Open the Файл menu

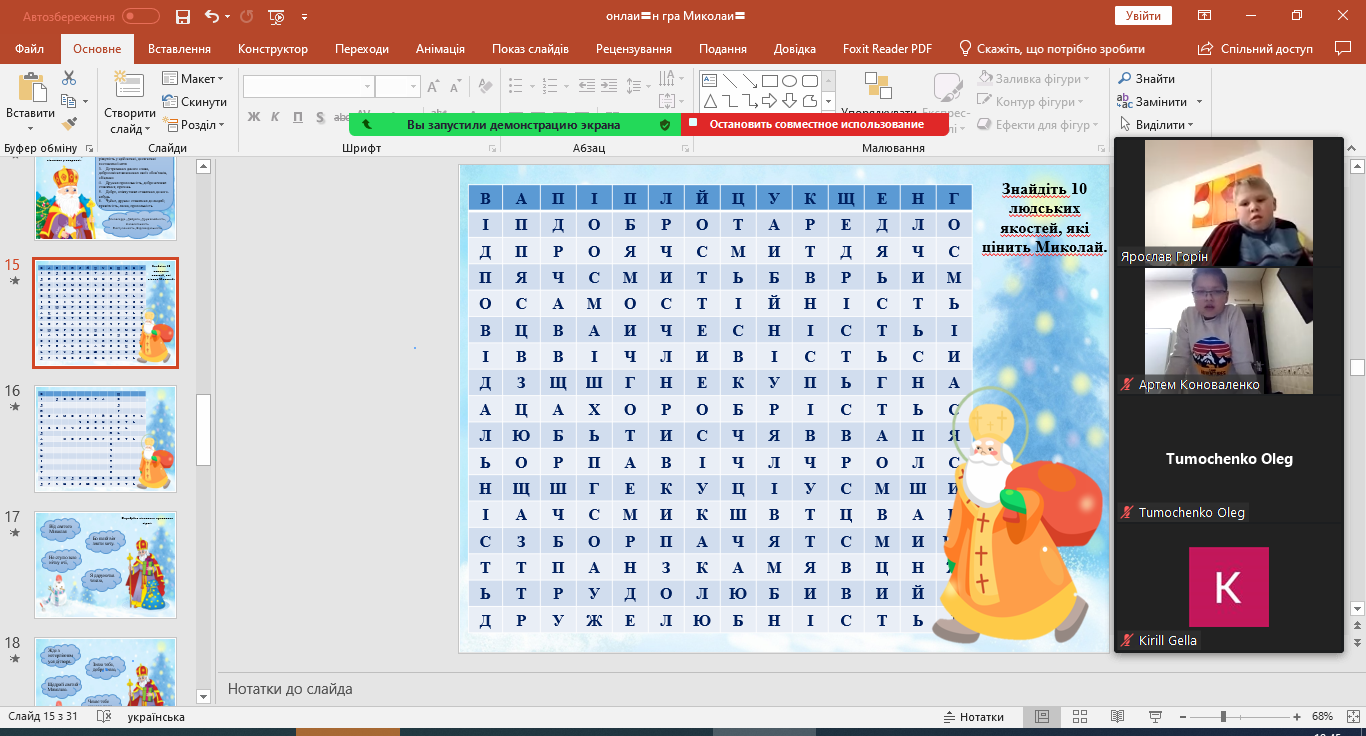tap(29, 48)
